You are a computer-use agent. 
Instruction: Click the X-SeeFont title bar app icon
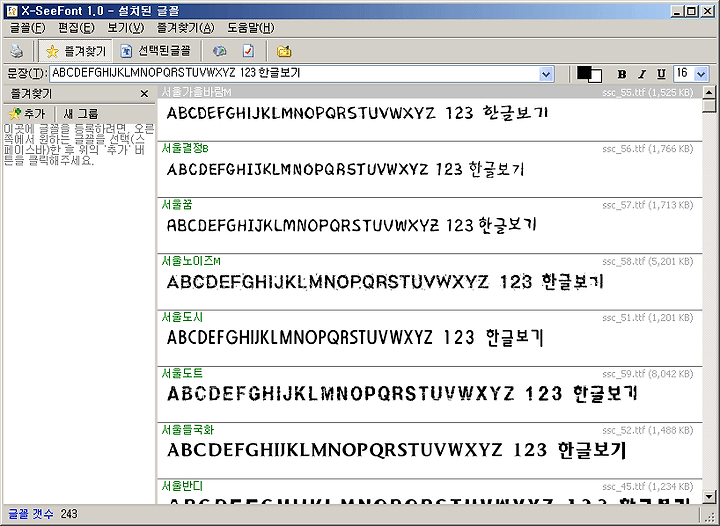coord(12,11)
